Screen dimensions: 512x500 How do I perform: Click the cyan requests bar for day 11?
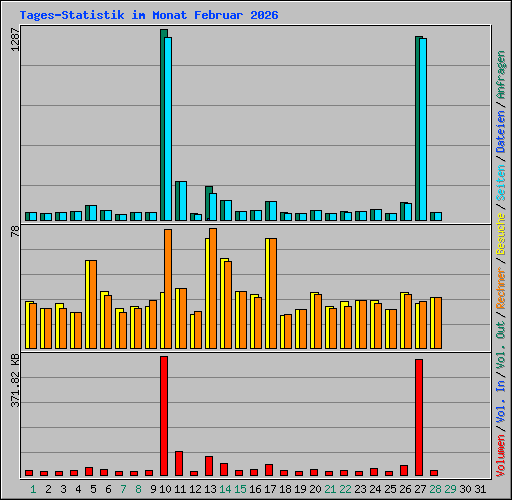[x=183, y=201]
